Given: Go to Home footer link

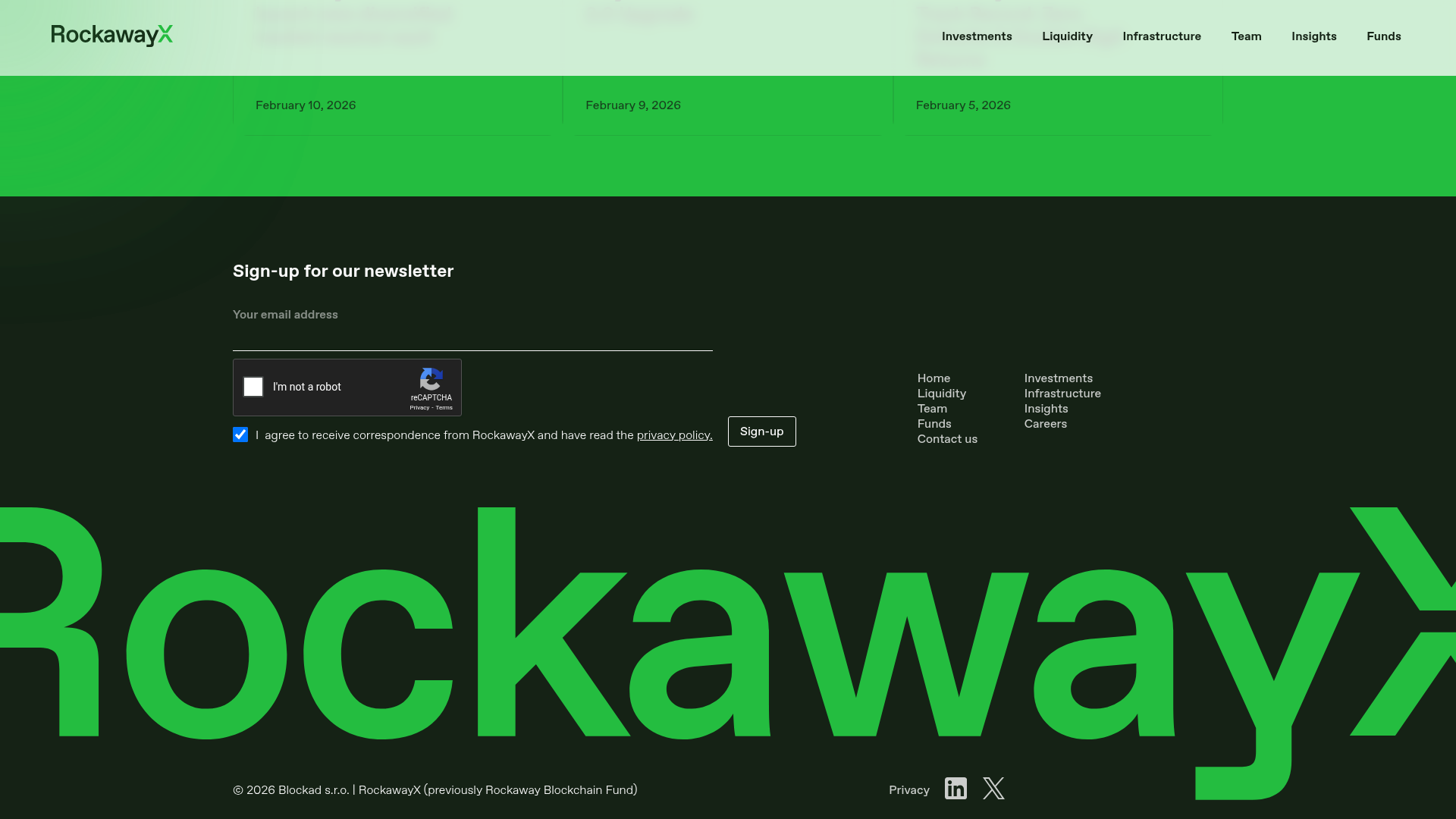Looking at the screenshot, I should pos(934,378).
